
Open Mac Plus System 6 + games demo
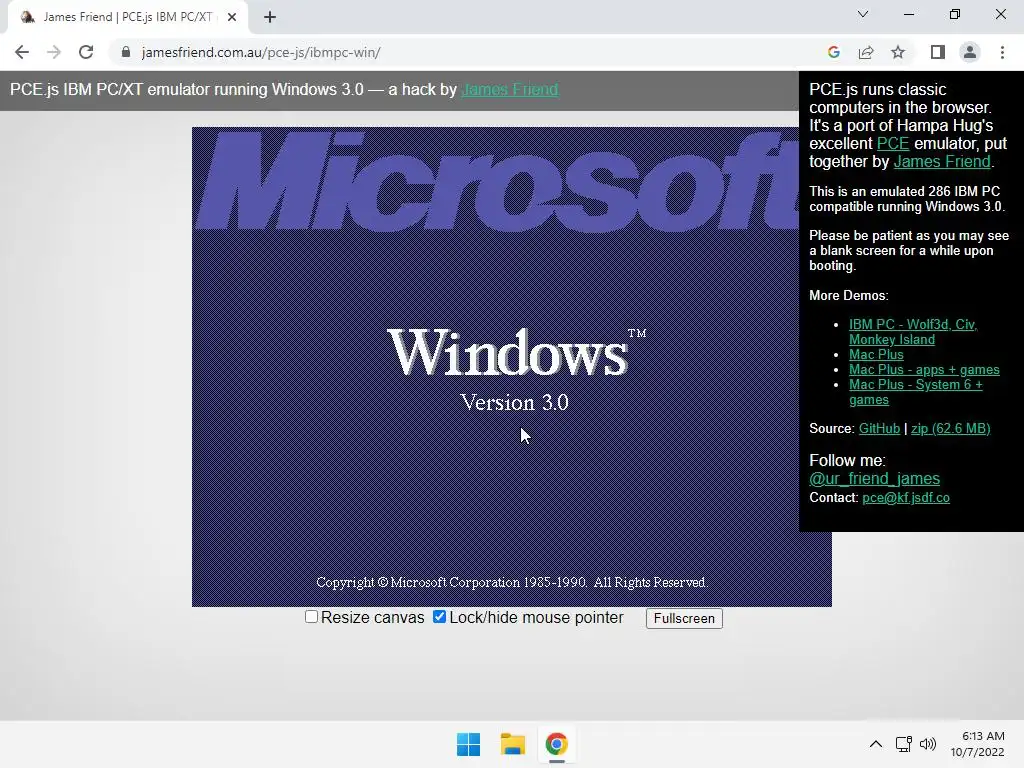point(916,392)
